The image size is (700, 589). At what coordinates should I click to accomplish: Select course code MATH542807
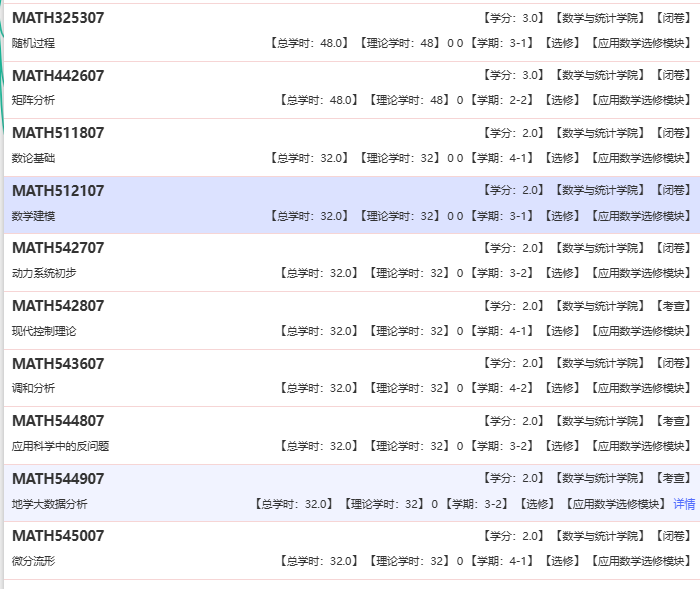[58, 306]
